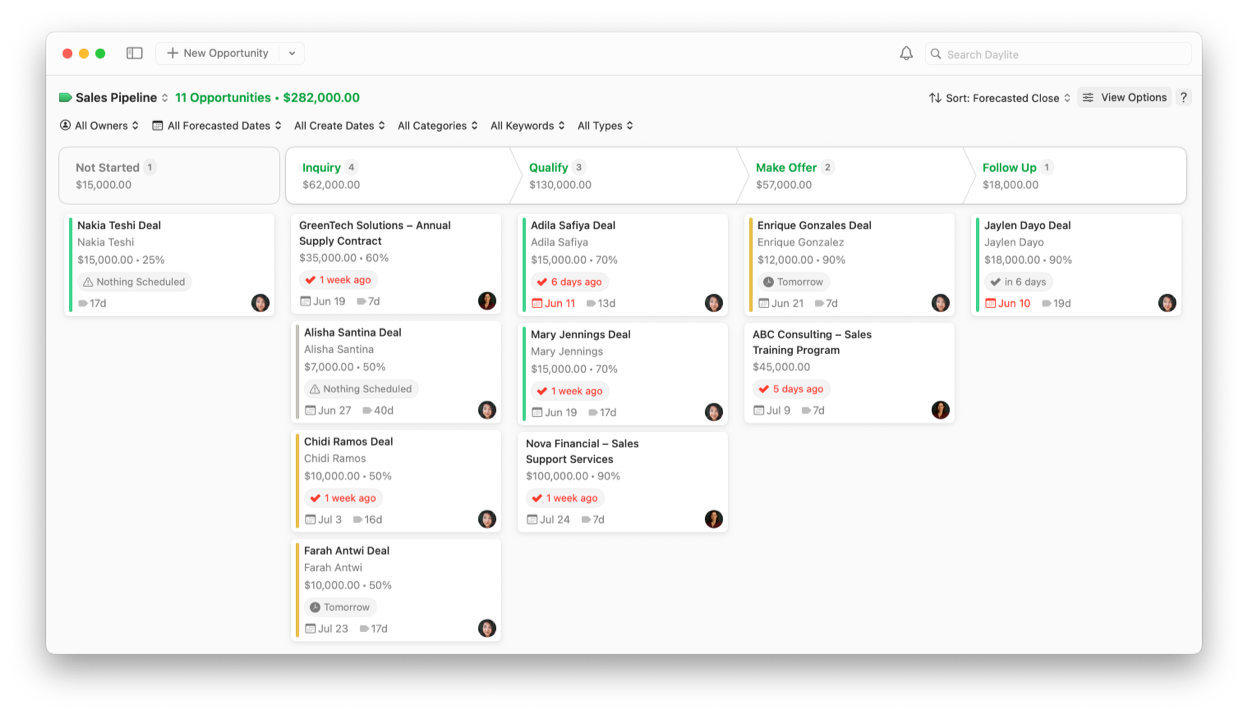
Task: Open View Options
Action: pos(1124,98)
